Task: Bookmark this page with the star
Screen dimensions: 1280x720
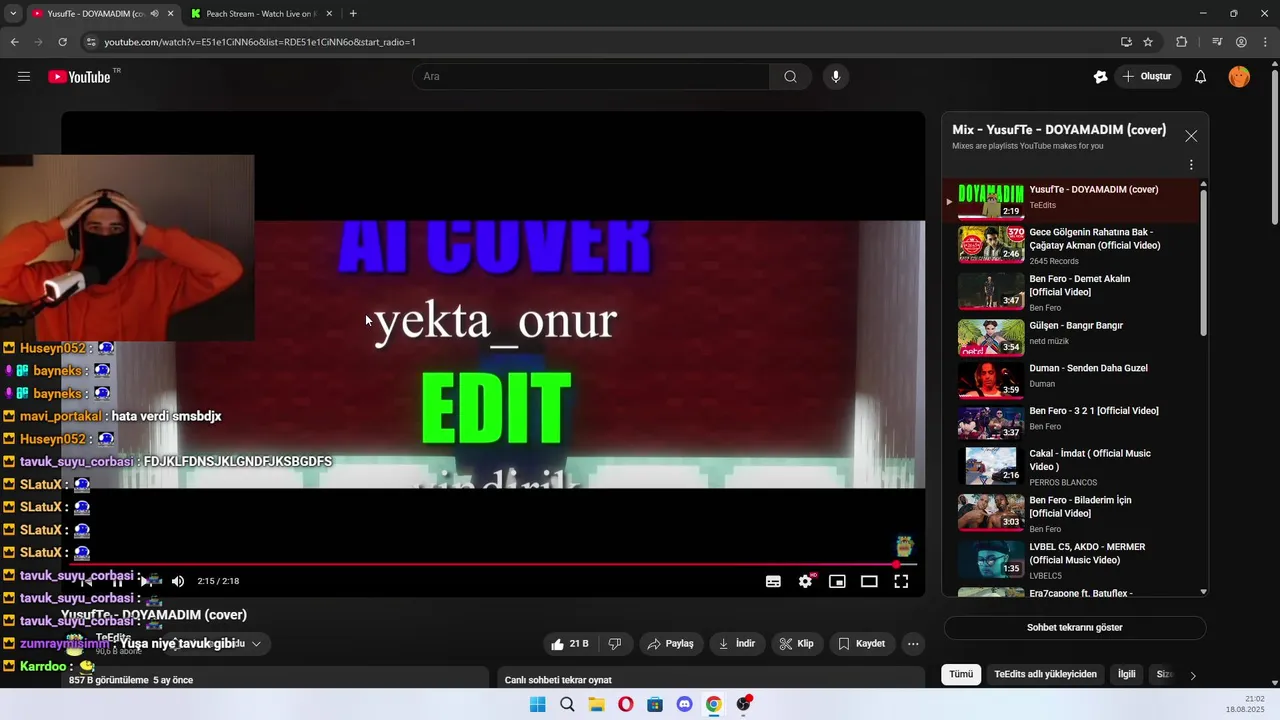Action: point(1148,42)
